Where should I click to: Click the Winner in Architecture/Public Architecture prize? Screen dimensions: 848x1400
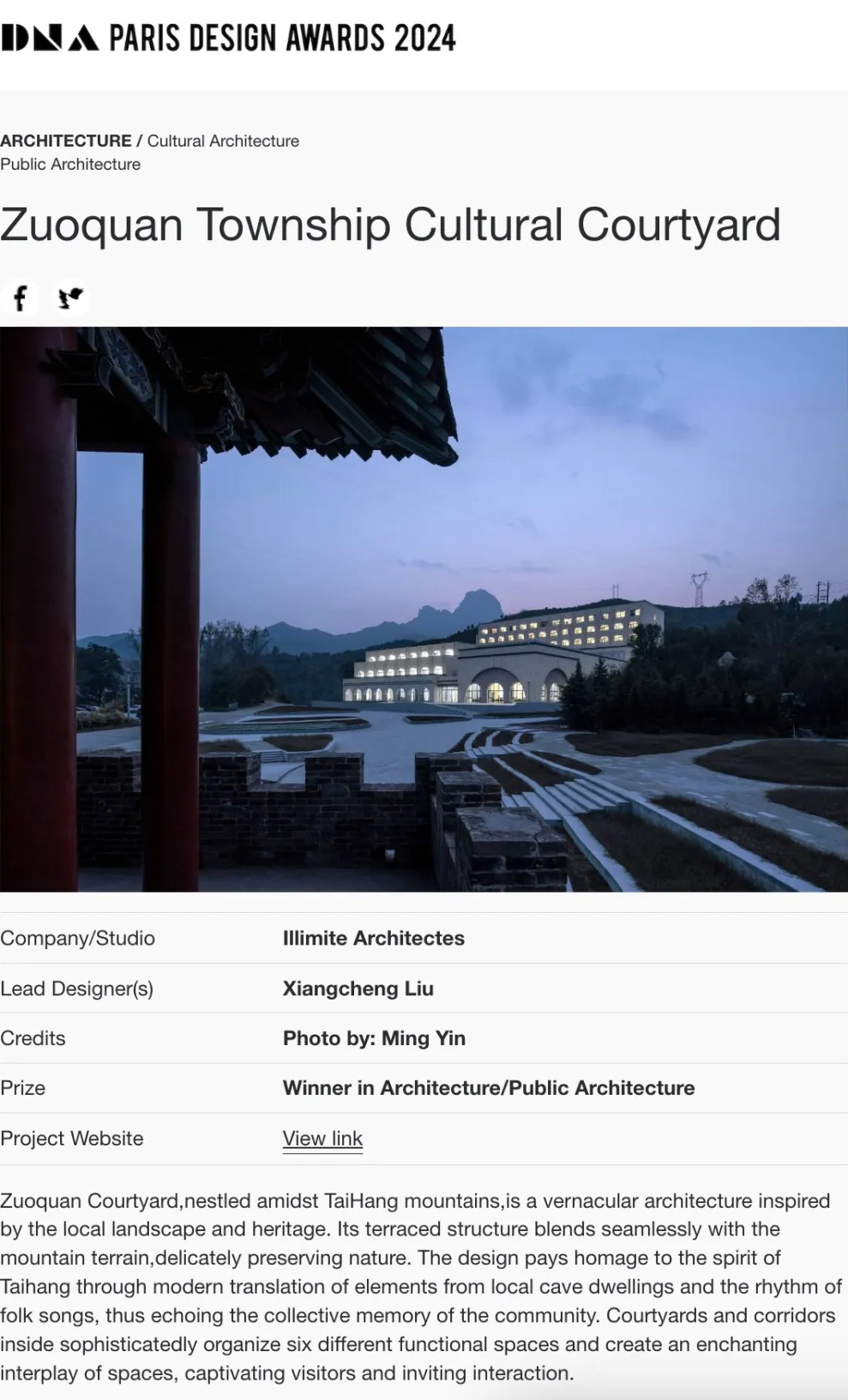(489, 1088)
